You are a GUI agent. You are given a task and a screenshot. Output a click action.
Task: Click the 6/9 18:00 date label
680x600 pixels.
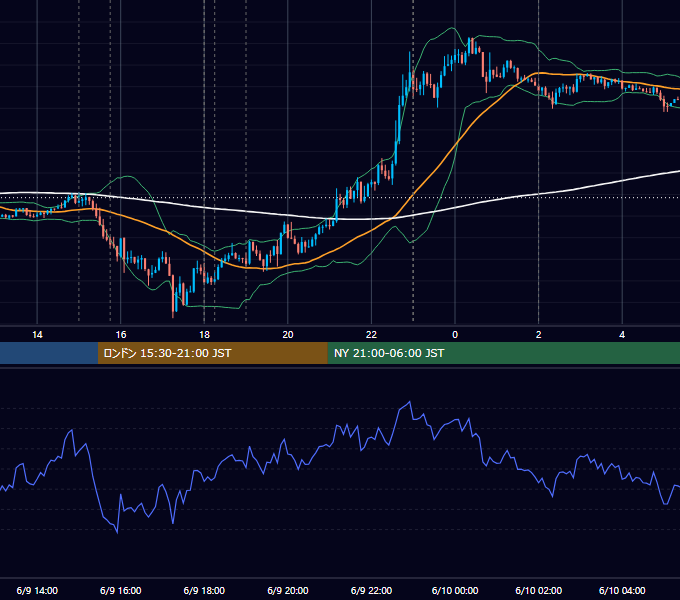(x=204, y=590)
